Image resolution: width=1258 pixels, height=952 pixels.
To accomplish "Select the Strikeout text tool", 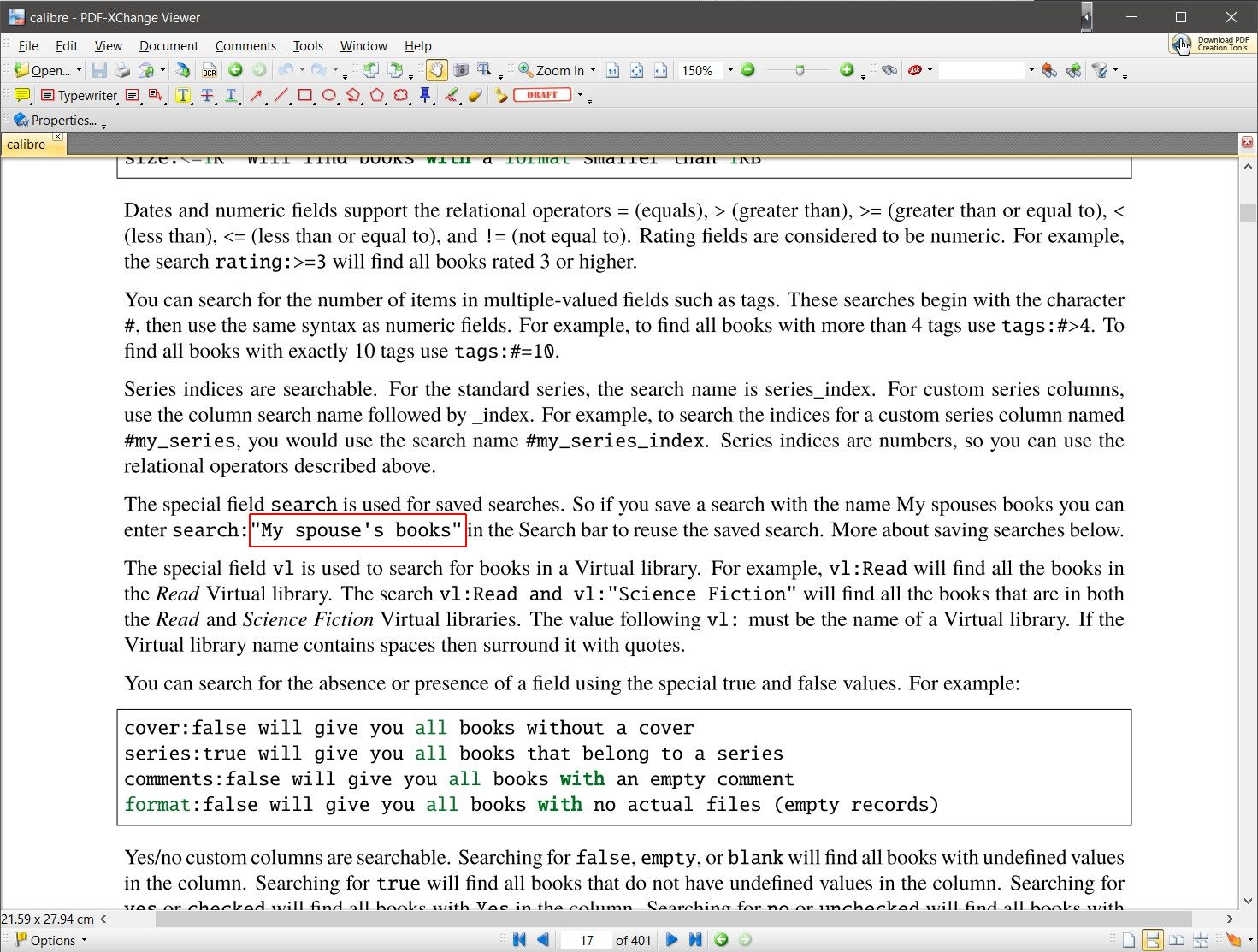I will (x=207, y=95).
